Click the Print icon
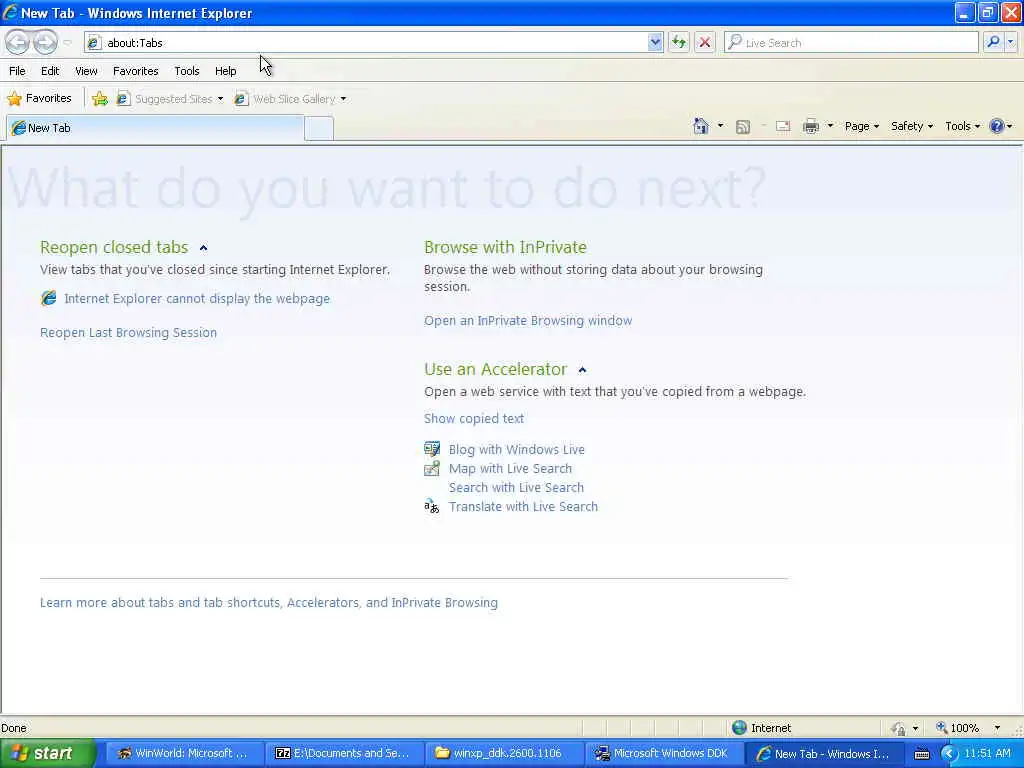Image resolution: width=1024 pixels, height=768 pixels. [x=810, y=126]
